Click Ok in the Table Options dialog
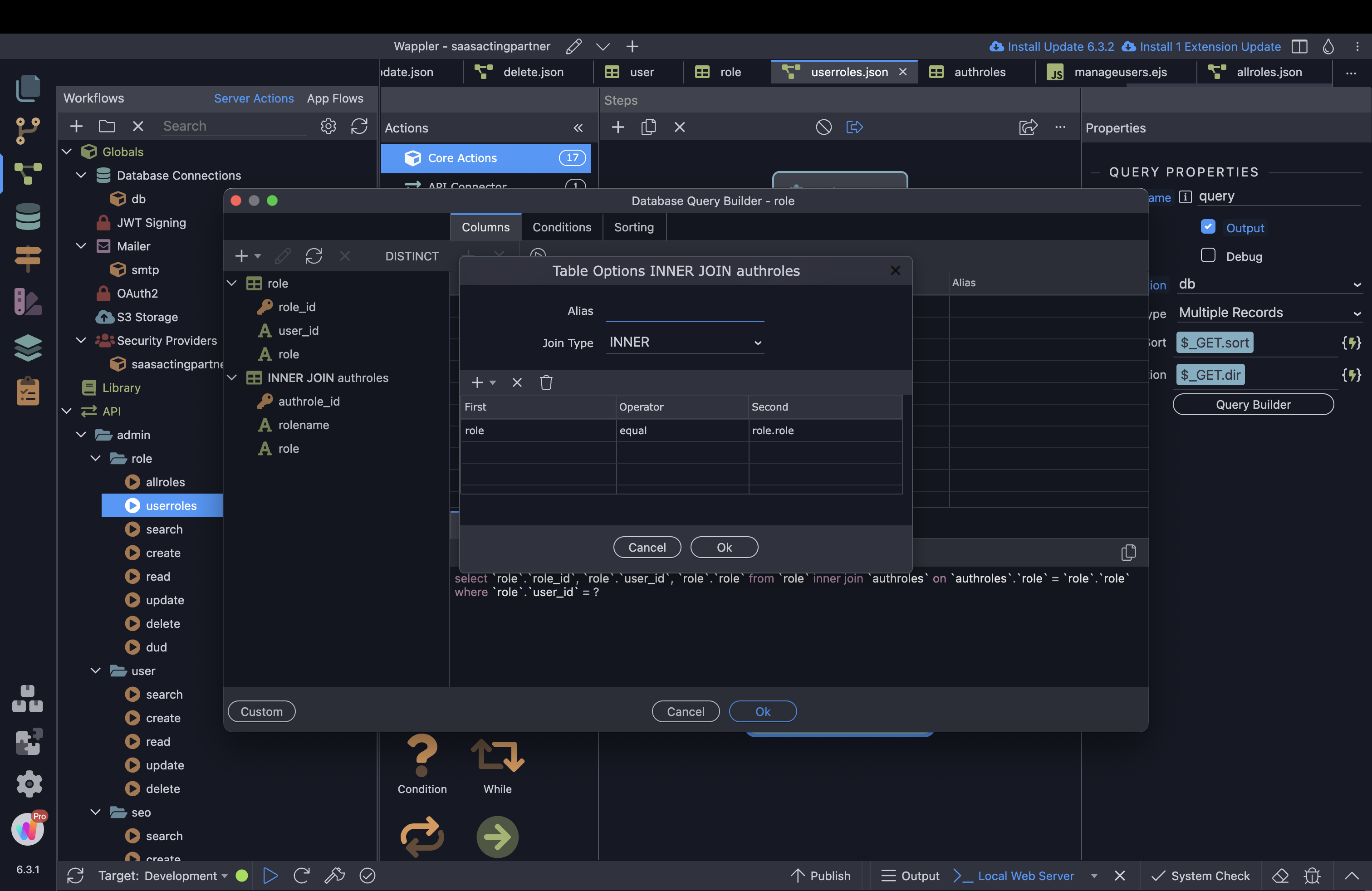This screenshot has width=1372, height=891. tap(724, 547)
